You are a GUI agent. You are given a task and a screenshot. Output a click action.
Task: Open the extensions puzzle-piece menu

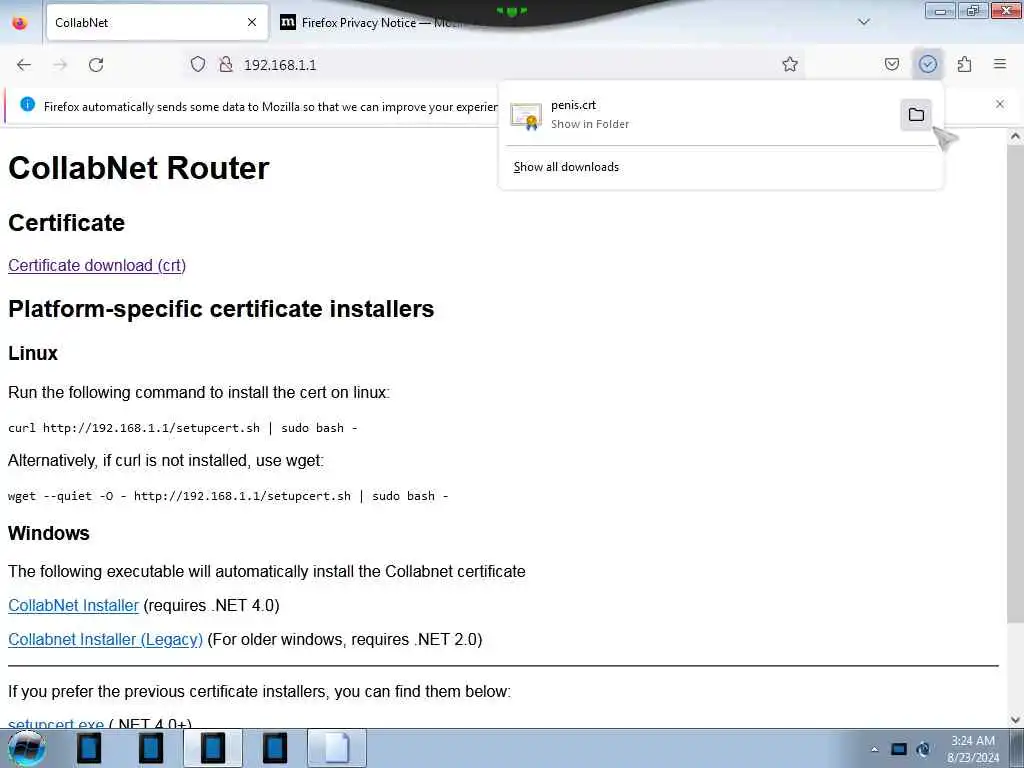pos(964,64)
